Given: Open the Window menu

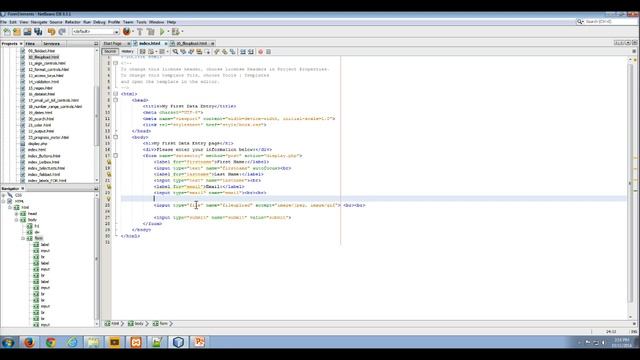Looking at the screenshot, I should click(156, 22).
